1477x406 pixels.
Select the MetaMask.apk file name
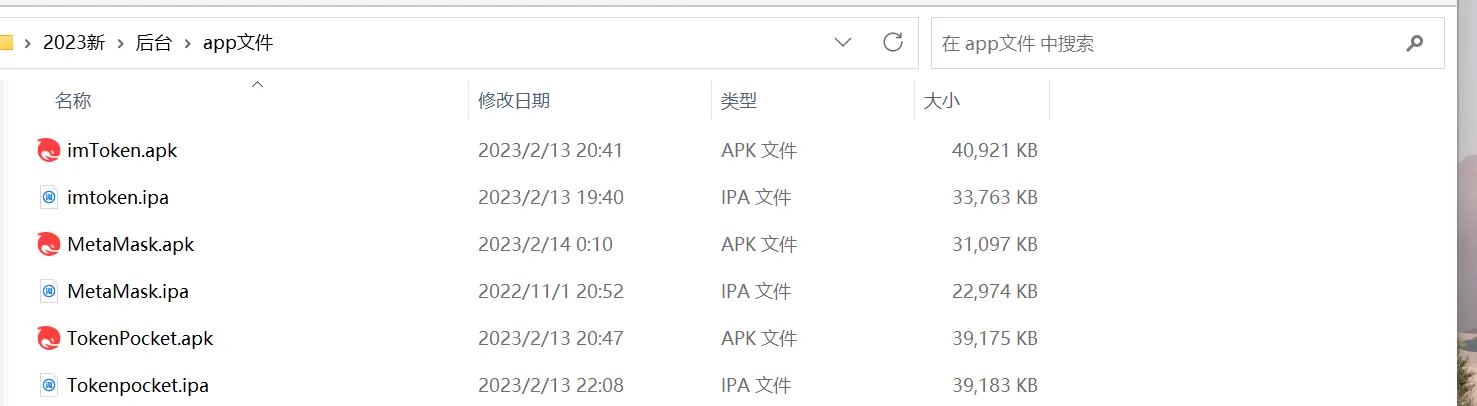point(130,245)
